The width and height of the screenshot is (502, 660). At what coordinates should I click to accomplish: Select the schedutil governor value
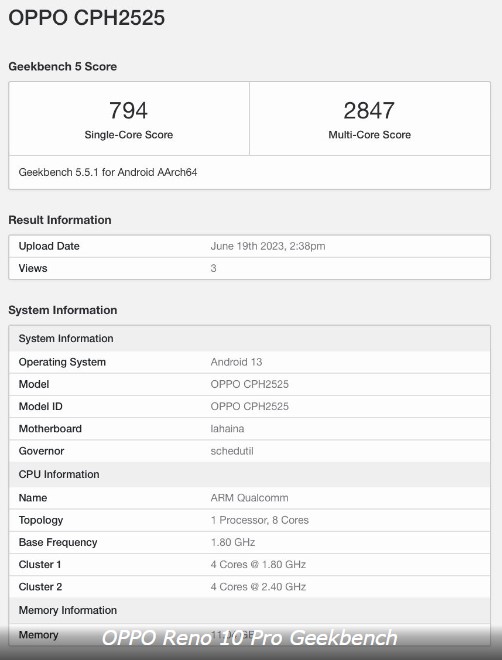232,451
